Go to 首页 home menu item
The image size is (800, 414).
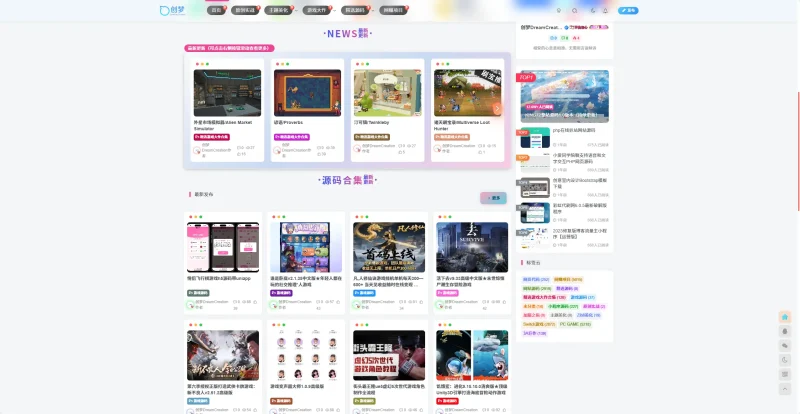point(216,10)
